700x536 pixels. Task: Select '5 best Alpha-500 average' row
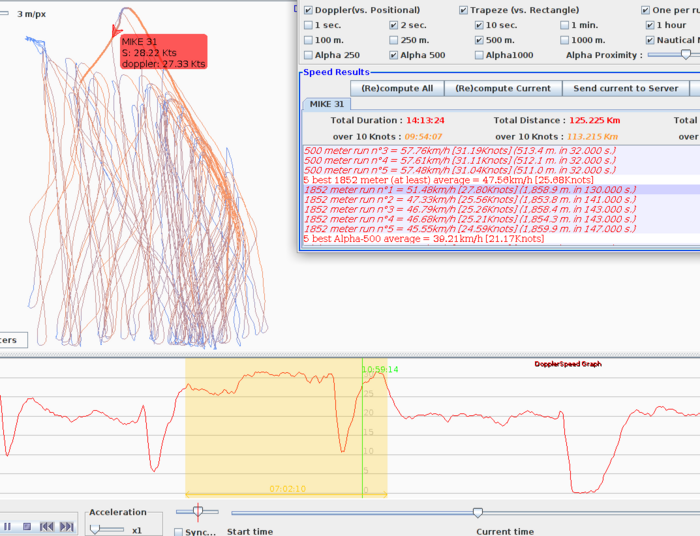click(x=501, y=239)
